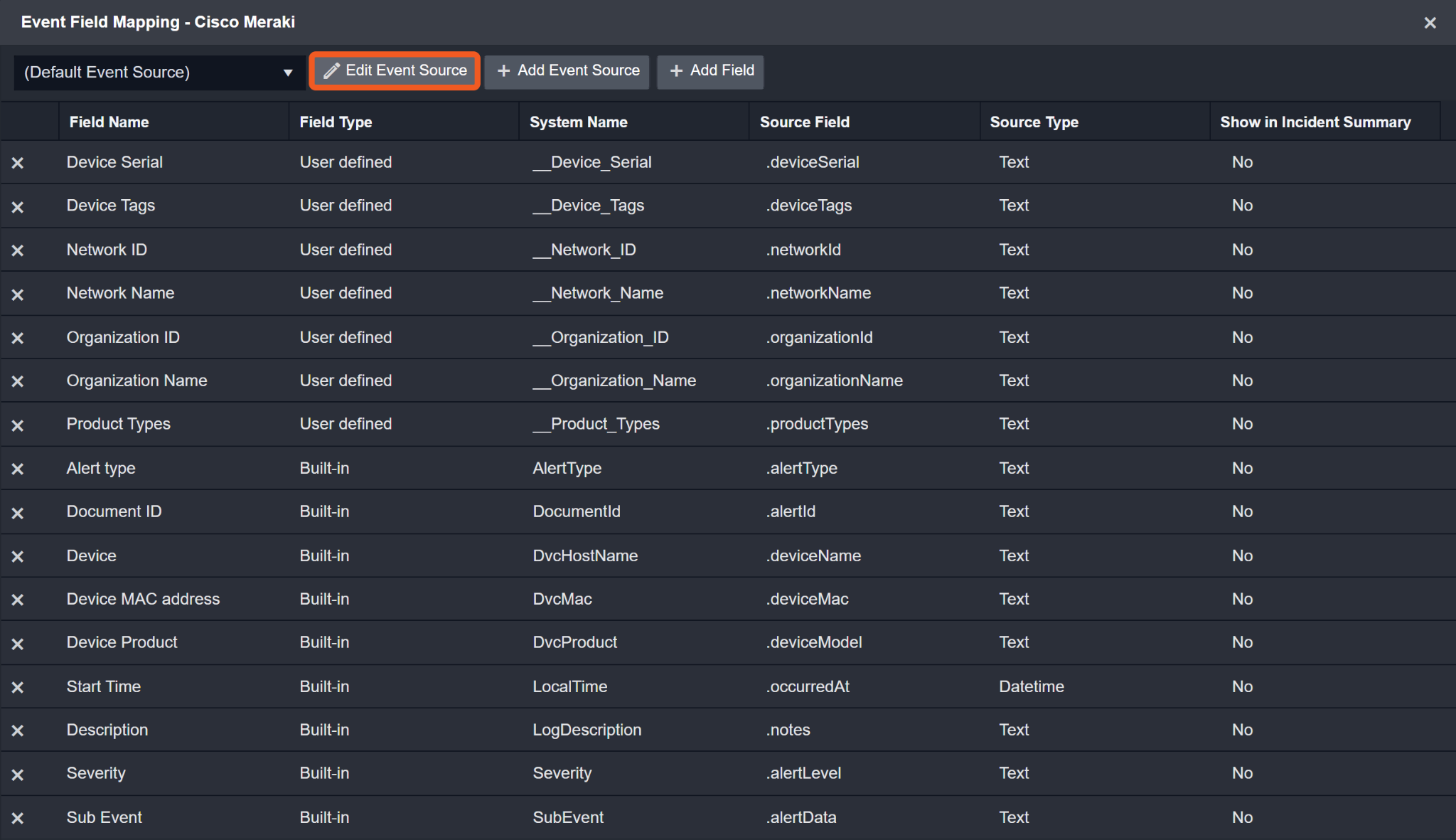
Task: Remove the Device Tags field mapping
Action: pos(18,207)
